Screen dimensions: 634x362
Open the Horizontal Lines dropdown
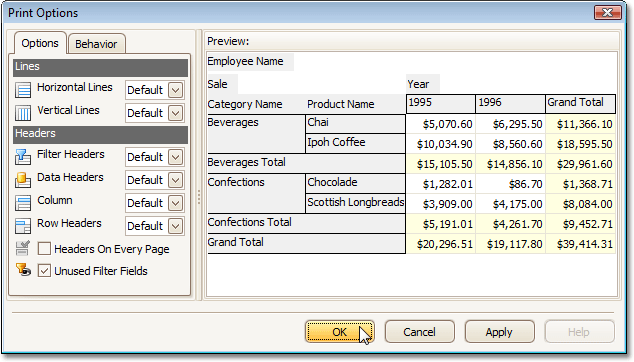point(175,90)
